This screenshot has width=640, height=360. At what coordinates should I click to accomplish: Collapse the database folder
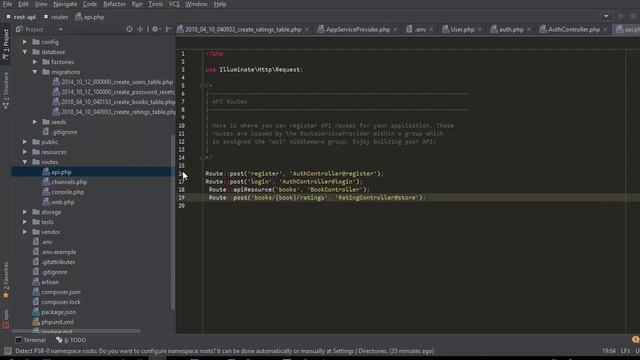pyautogui.click(x=25, y=52)
